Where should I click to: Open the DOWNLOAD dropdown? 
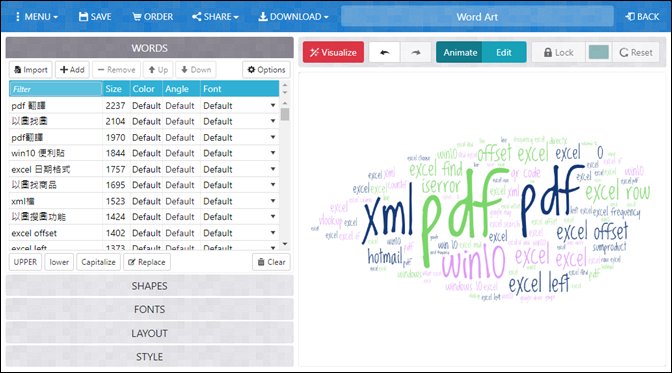click(x=293, y=17)
